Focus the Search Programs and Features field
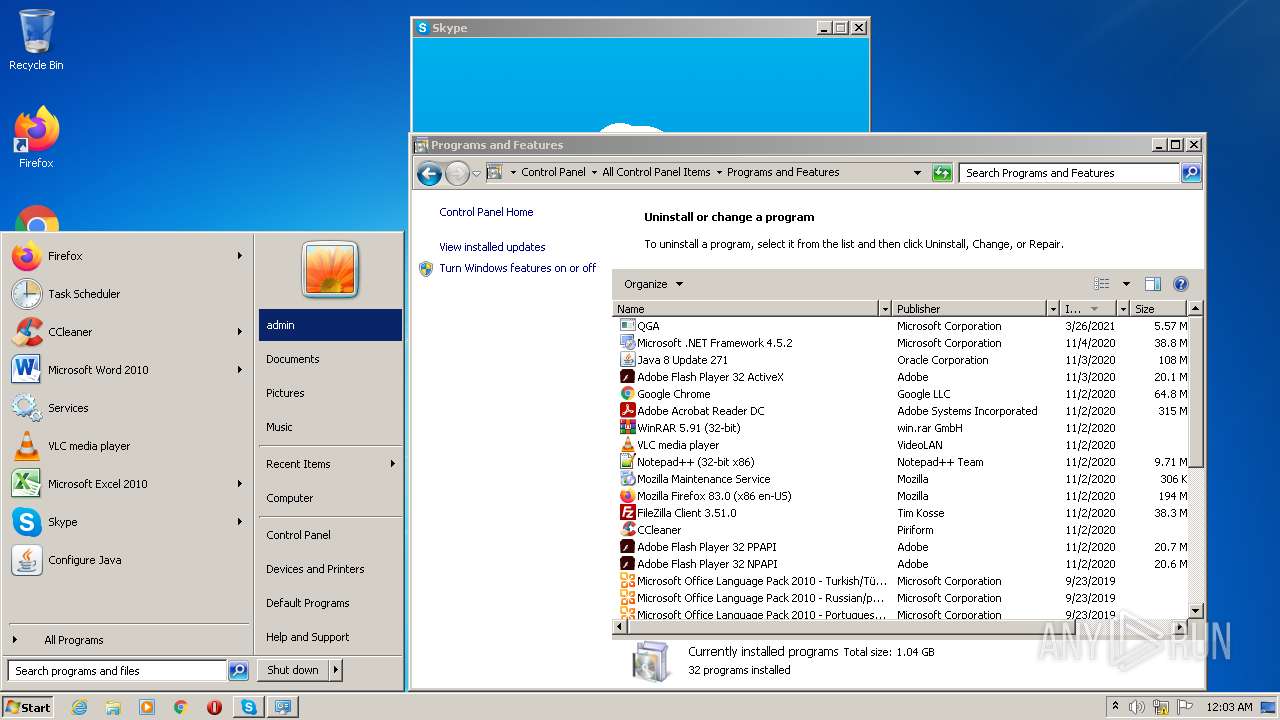The width and height of the screenshot is (1280, 720). (x=1069, y=173)
